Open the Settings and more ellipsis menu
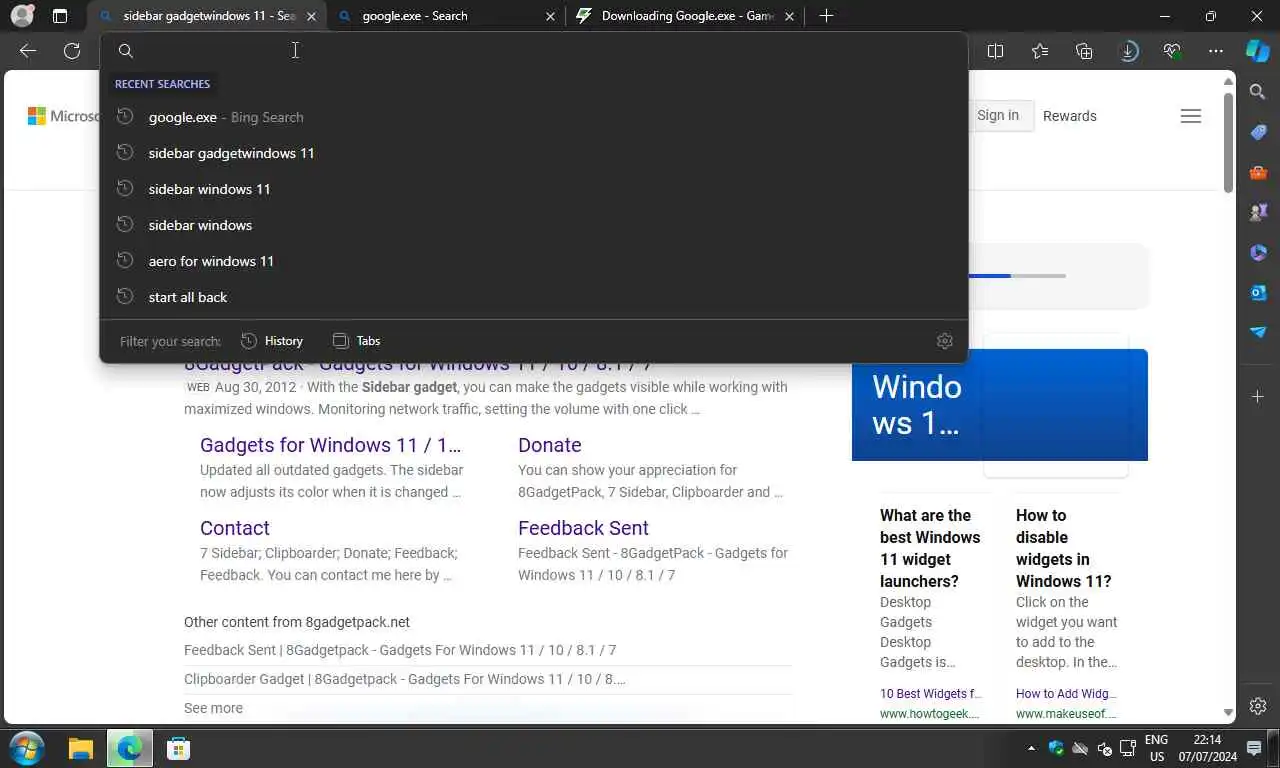Image resolution: width=1280 pixels, height=768 pixels. 1216,51
